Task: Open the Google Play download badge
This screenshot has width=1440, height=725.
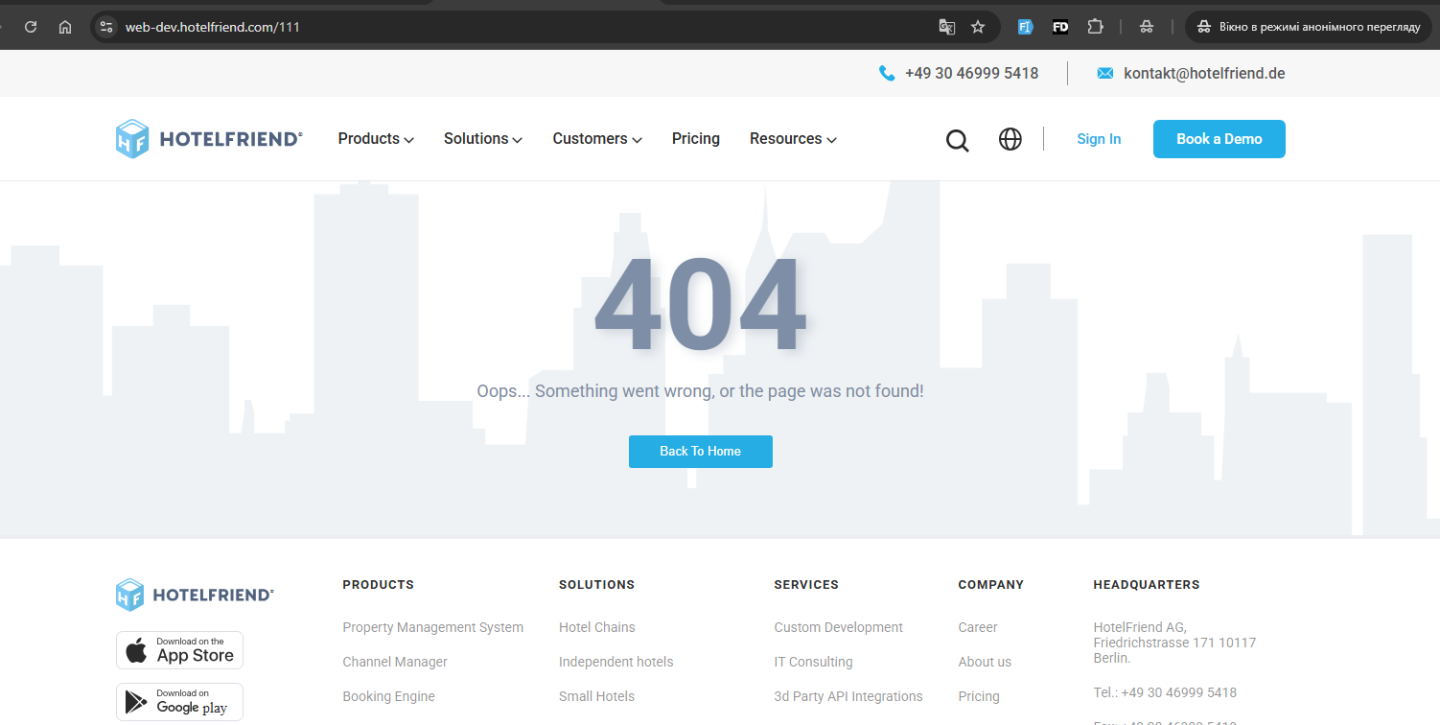Action: click(179, 702)
